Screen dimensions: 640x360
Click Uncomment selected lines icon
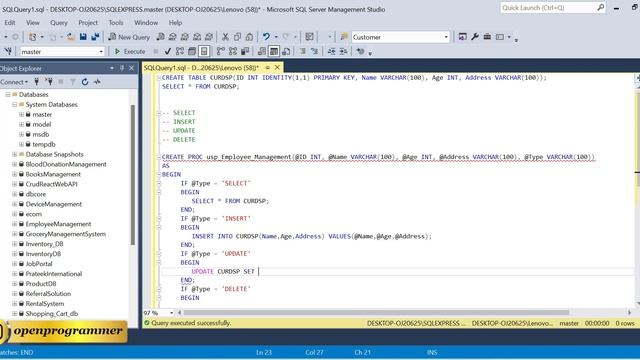(314, 51)
